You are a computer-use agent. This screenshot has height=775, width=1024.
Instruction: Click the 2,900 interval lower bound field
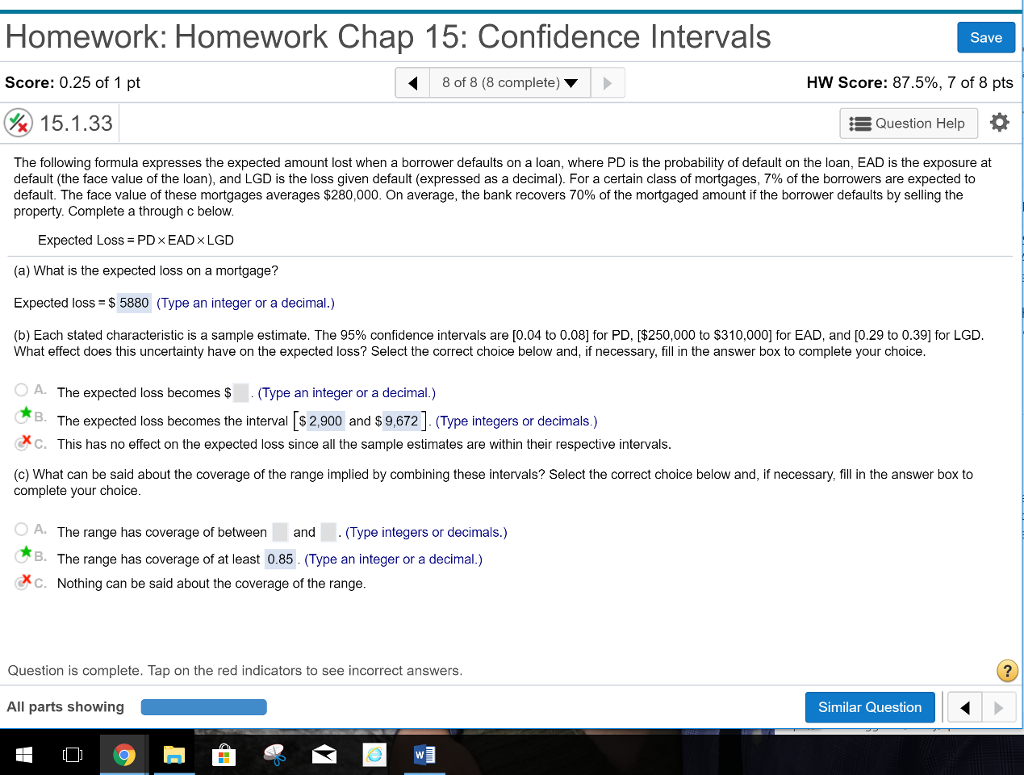(x=325, y=421)
